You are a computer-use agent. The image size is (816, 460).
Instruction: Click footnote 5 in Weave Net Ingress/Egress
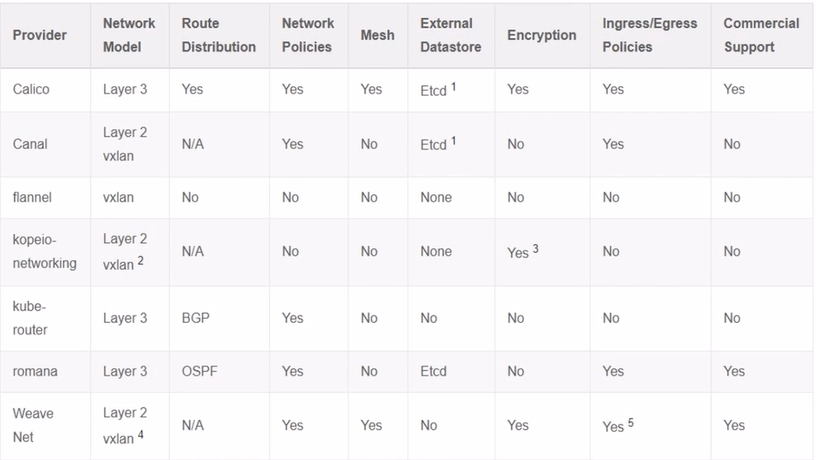coord(631,422)
